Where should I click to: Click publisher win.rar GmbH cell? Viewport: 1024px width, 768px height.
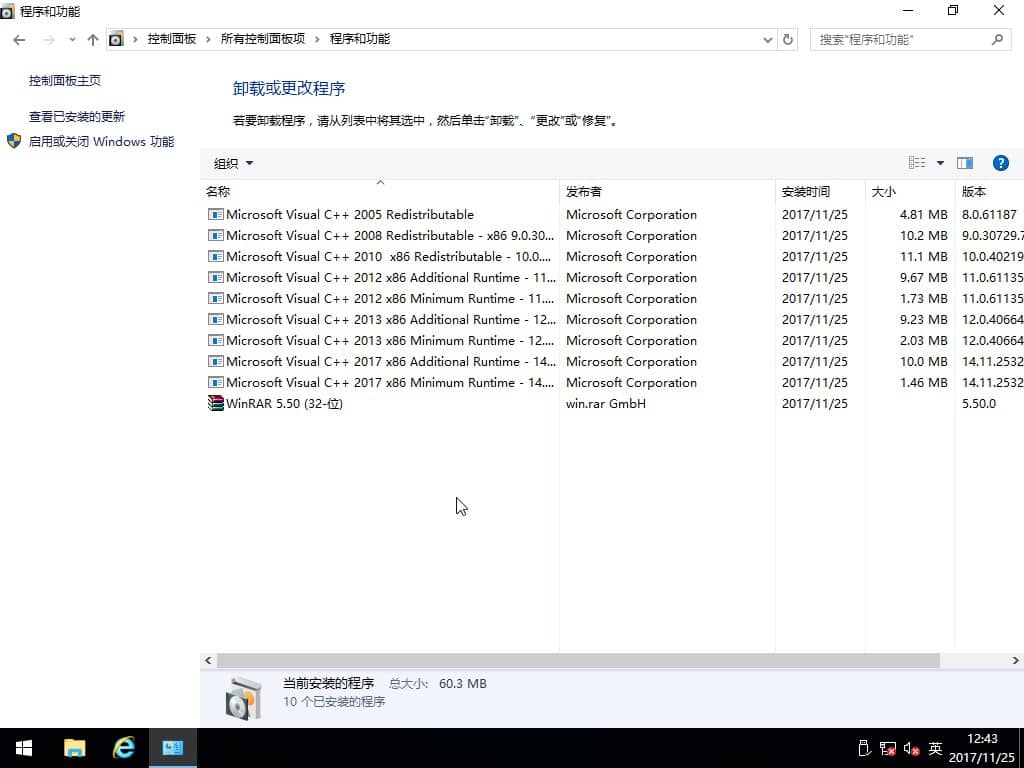pyautogui.click(x=605, y=403)
